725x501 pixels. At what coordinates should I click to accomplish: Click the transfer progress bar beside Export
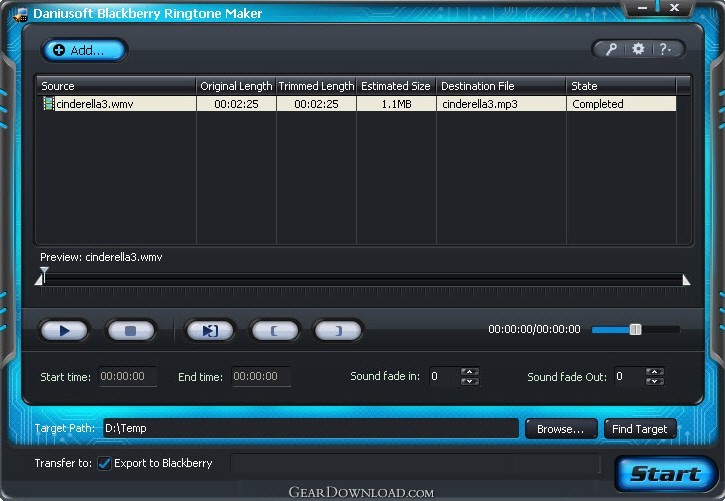coord(415,464)
